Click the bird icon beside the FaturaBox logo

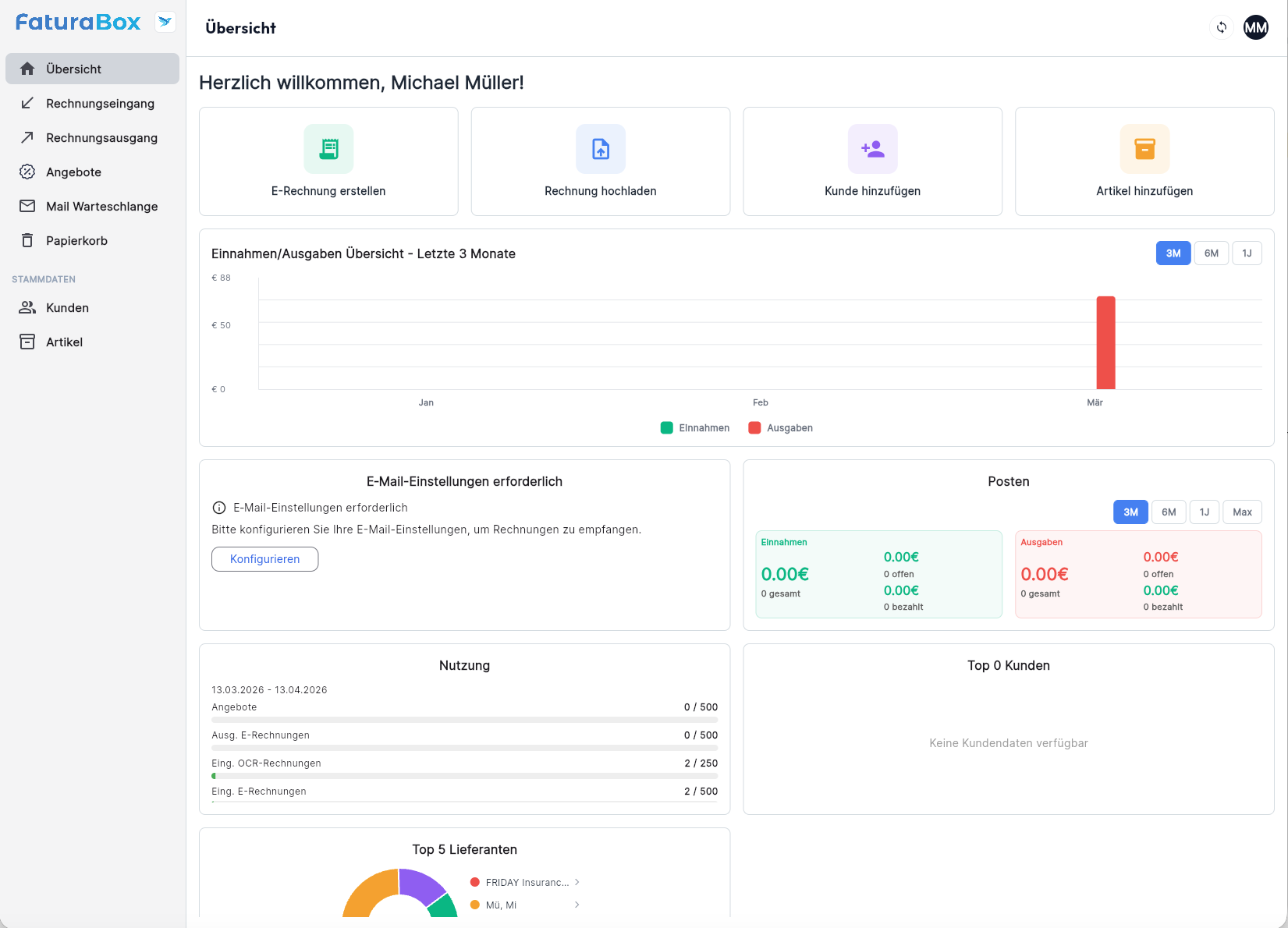165,22
